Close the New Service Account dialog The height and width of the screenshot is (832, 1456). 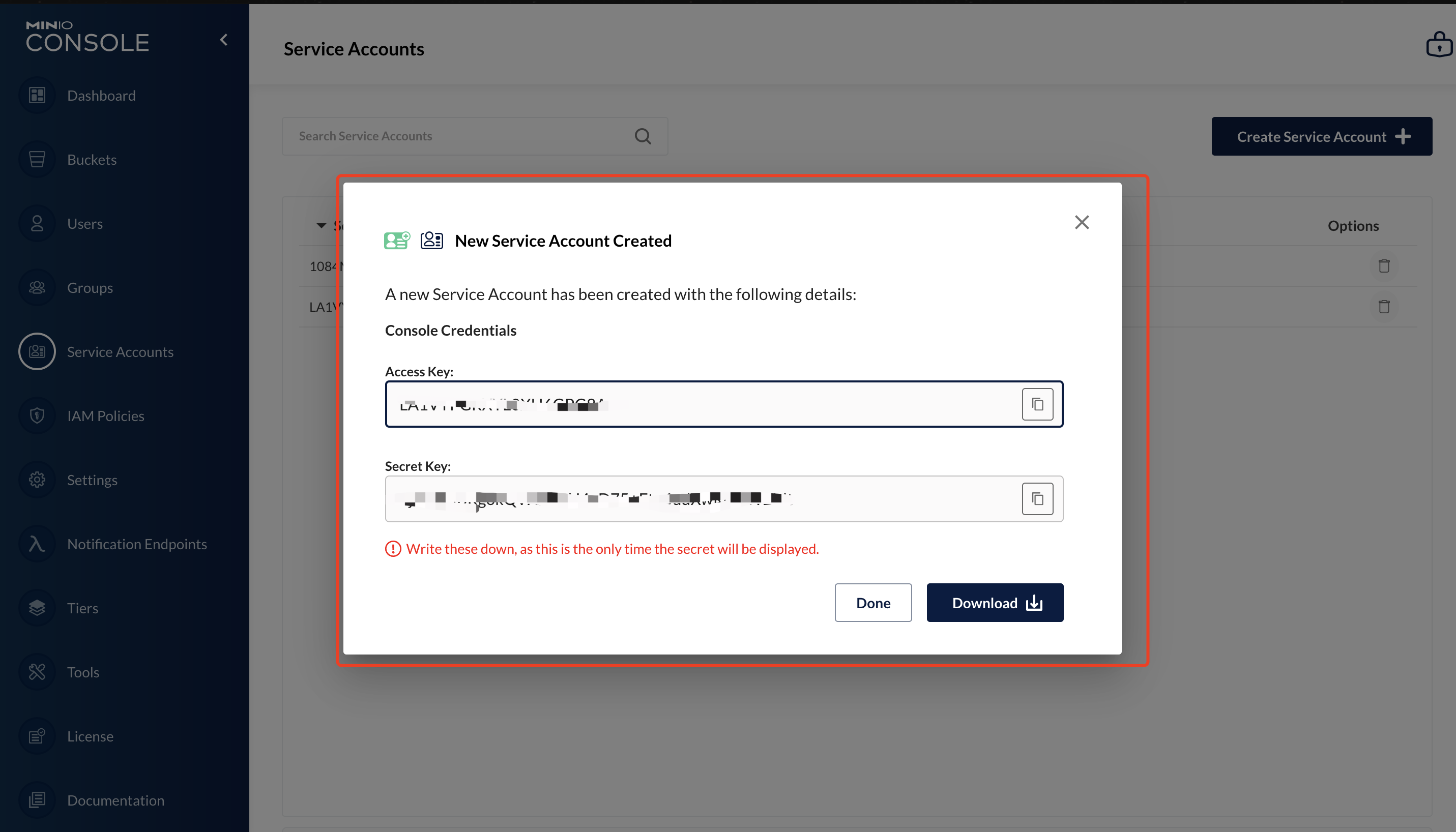click(1082, 222)
